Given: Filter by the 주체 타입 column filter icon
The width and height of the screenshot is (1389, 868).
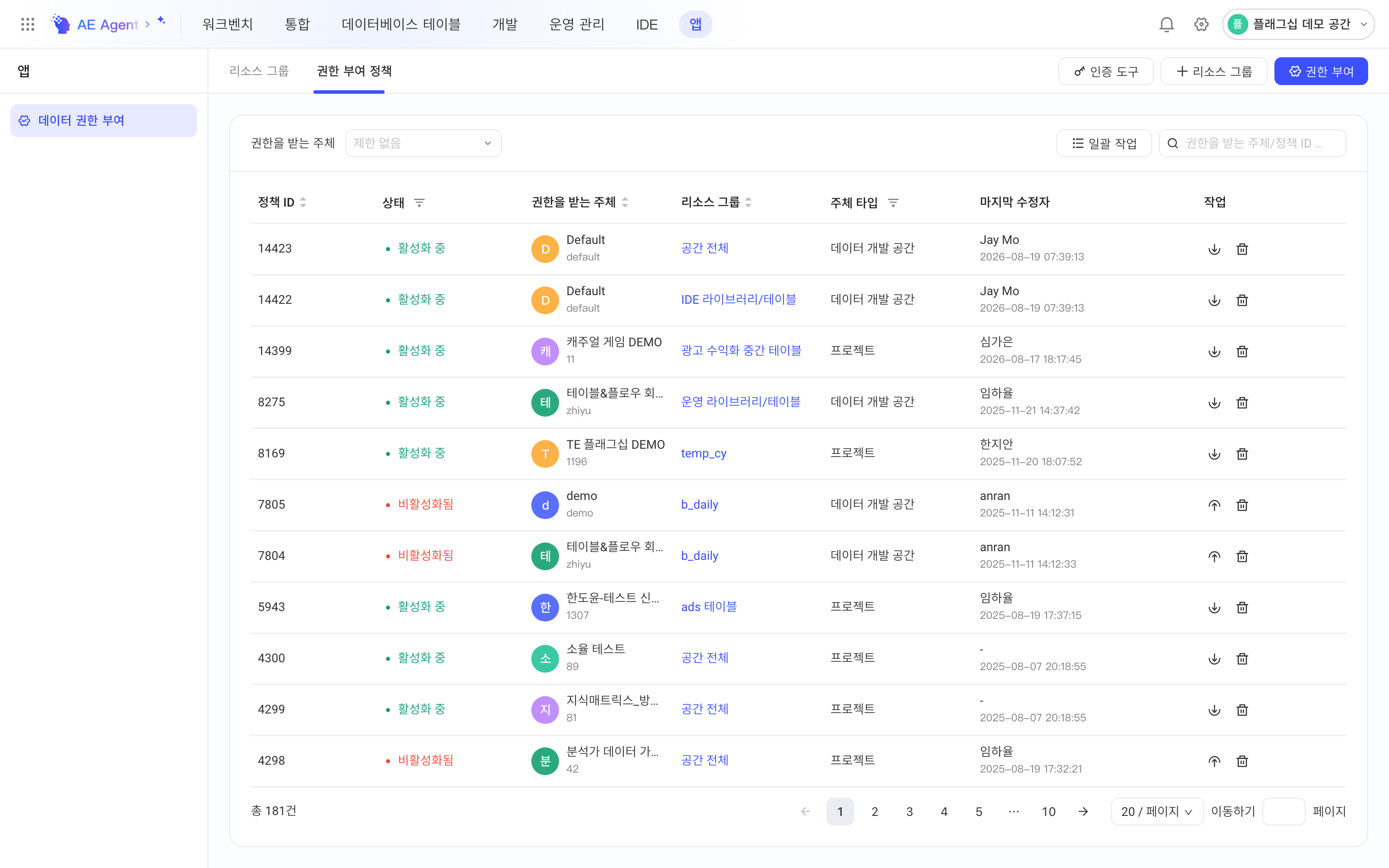Looking at the screenshot, I should pyautogui.click(x=893, y=203).
